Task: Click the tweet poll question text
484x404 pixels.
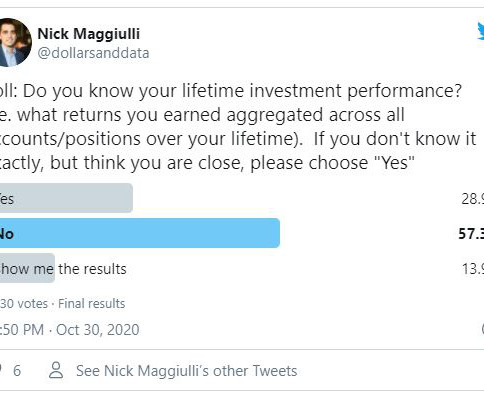Action: [238, 127]
